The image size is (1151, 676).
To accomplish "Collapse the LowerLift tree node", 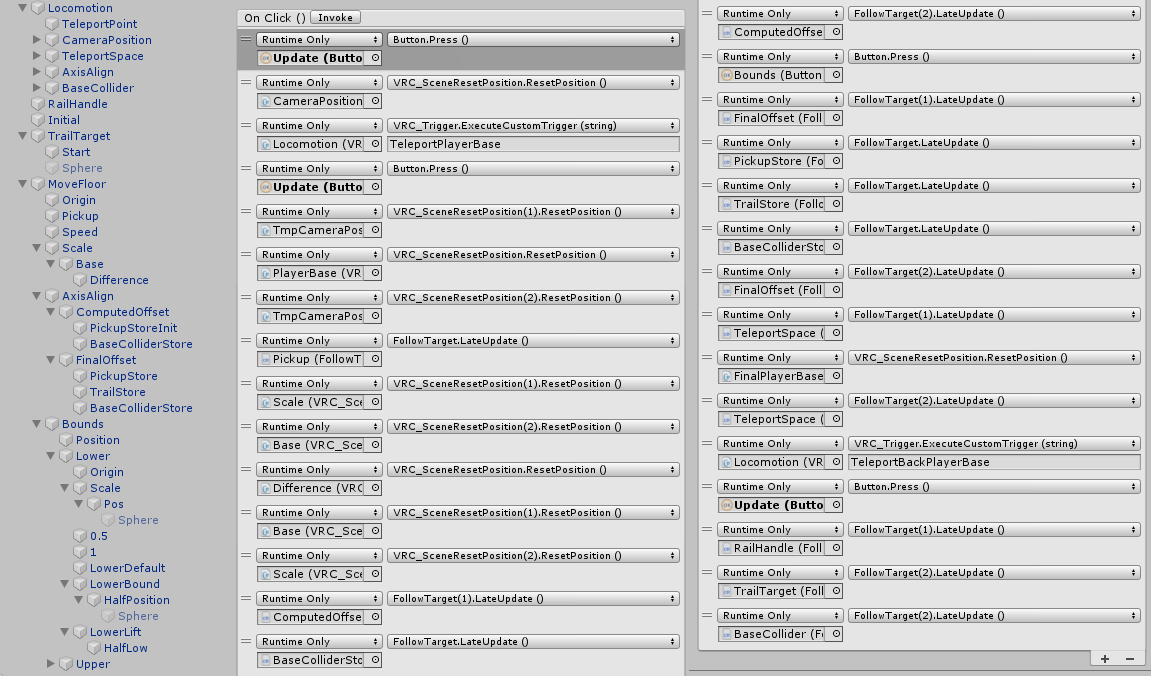I will point(65,632).
